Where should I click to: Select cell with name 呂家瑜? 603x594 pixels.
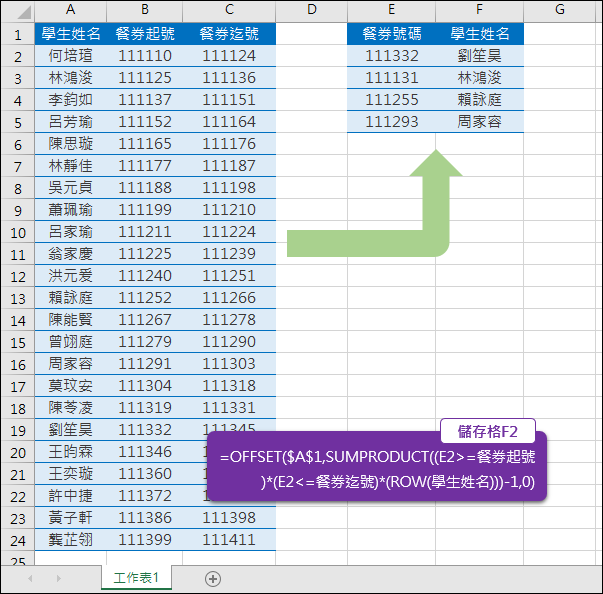(71, 232)
